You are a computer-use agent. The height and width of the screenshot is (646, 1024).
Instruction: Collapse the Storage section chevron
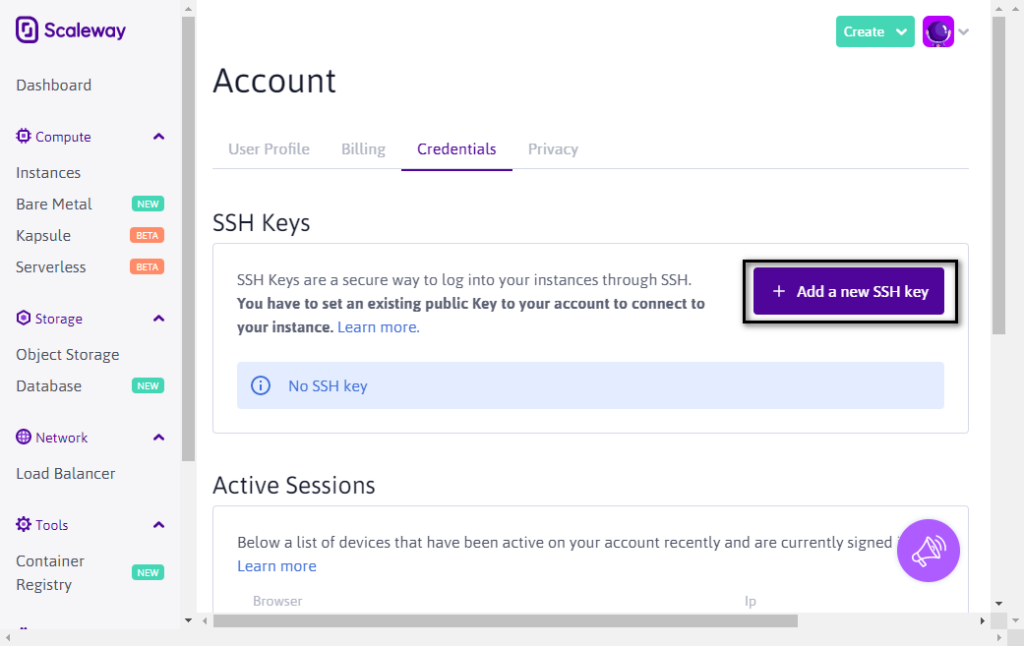tap(159, 318)
